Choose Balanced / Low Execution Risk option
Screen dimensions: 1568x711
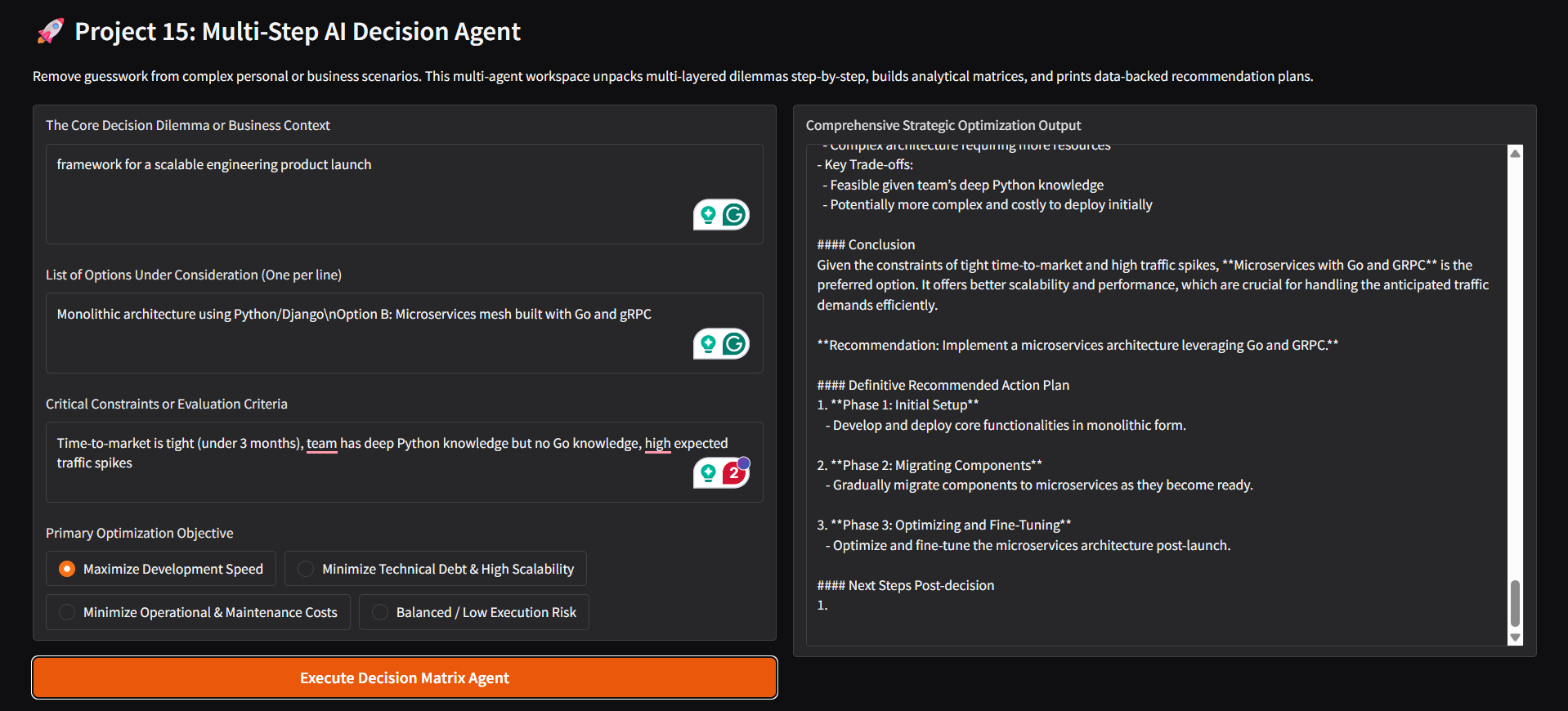tap(474, 612)
